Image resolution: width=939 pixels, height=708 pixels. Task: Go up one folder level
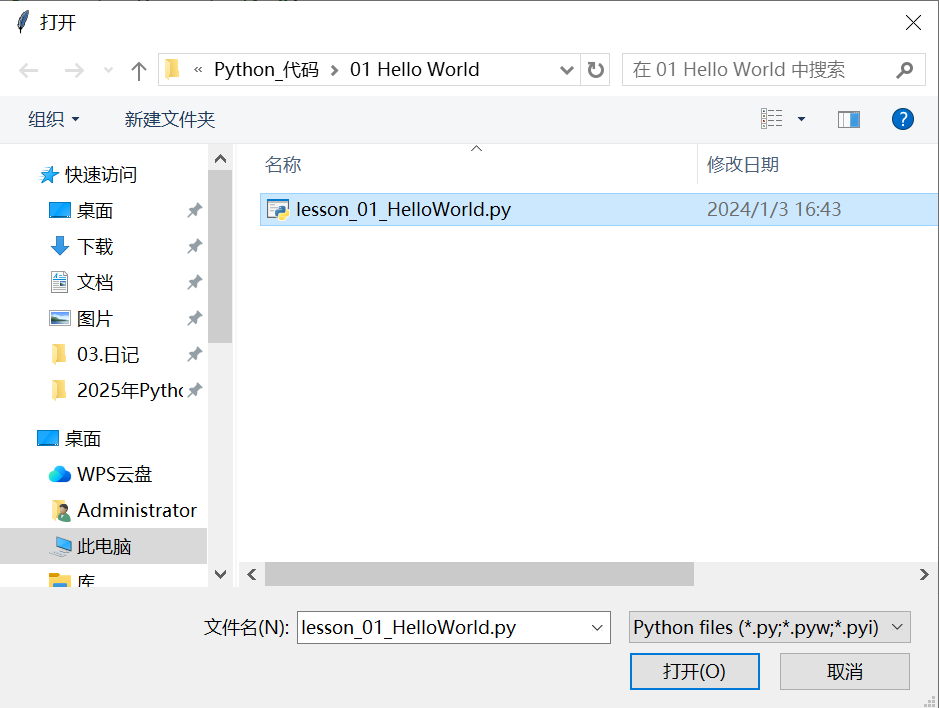click(138, 71)
